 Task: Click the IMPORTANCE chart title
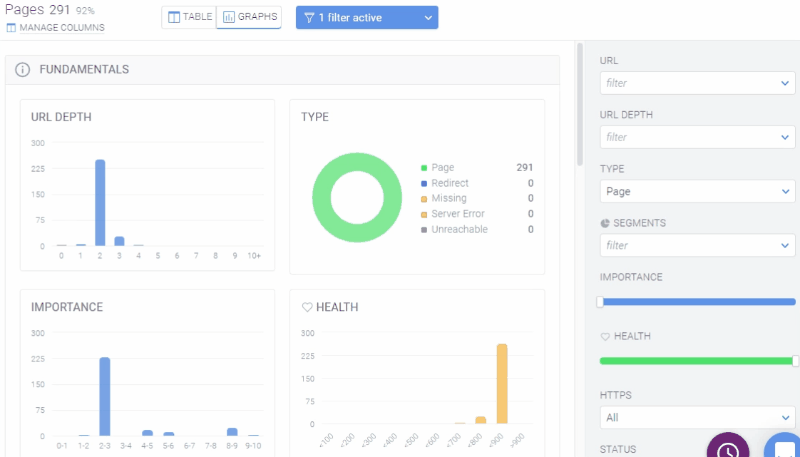coord(67,307)
